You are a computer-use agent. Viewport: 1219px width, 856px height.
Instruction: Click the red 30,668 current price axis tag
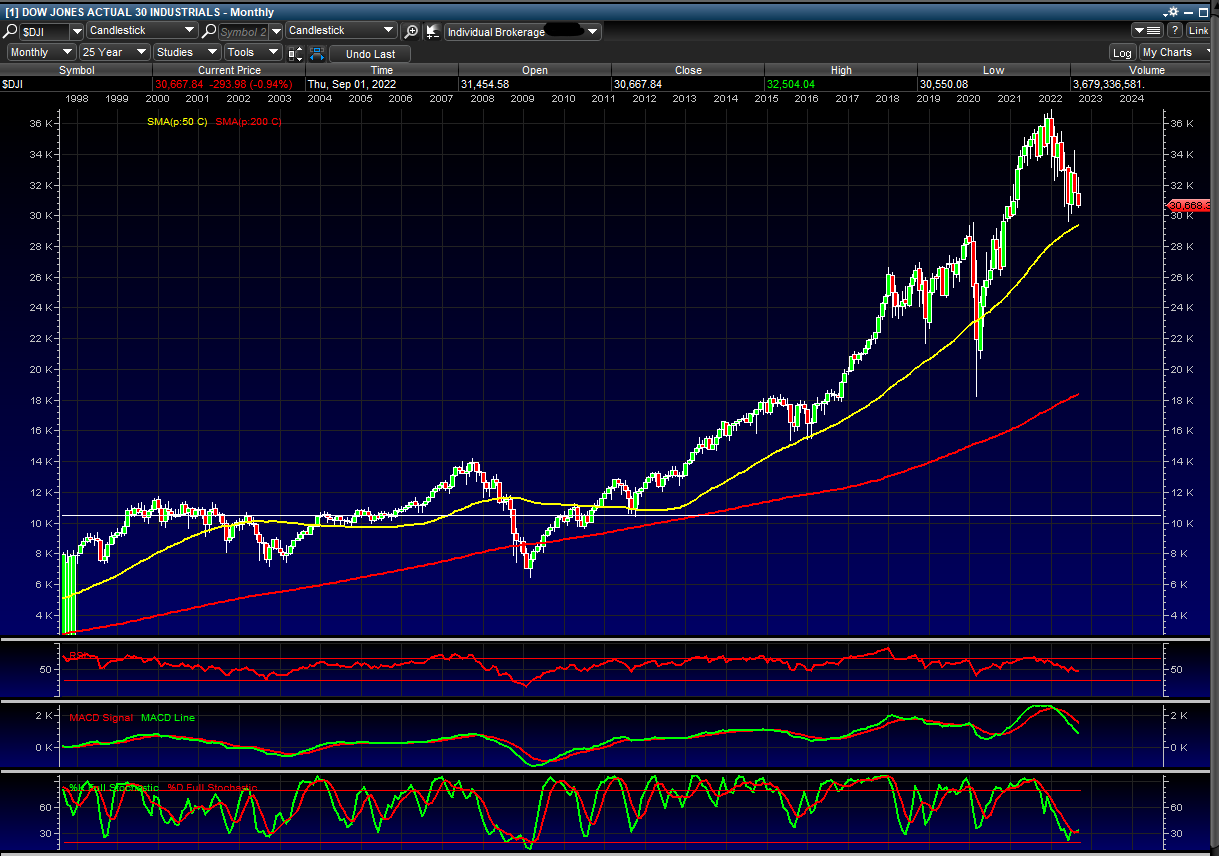[1190, 205]
